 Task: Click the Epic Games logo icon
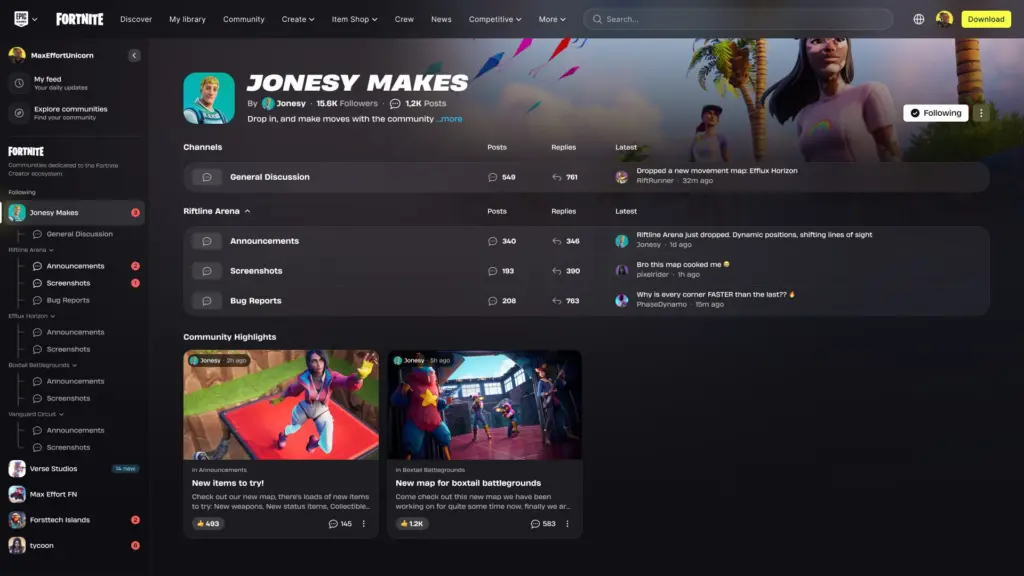pos(20,19)
